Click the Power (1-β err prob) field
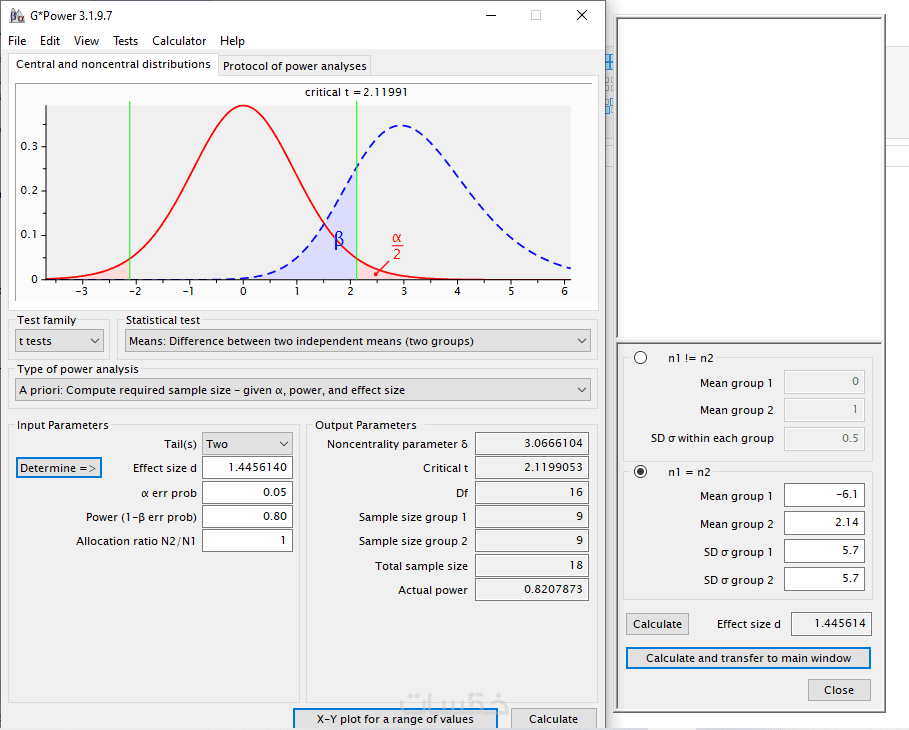The width and height of the screenshot is (909, 730). [x=247, y=517]
